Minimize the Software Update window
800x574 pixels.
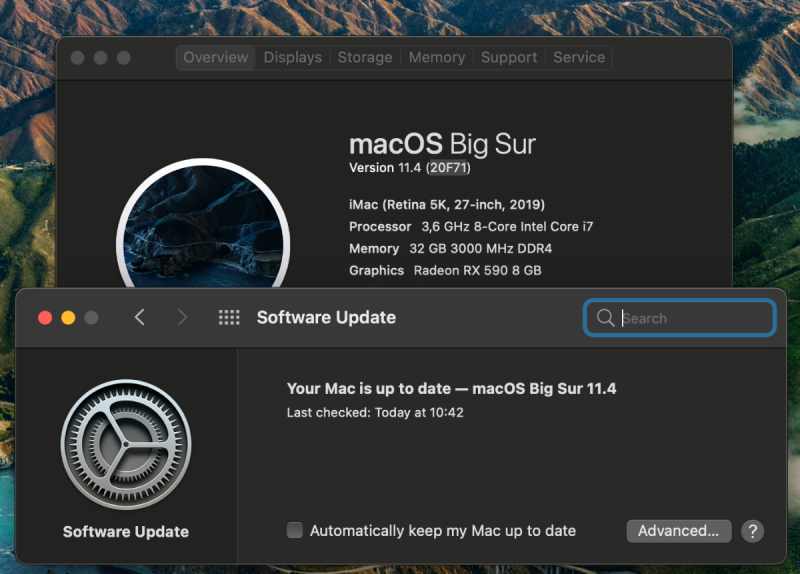(68, 318)
